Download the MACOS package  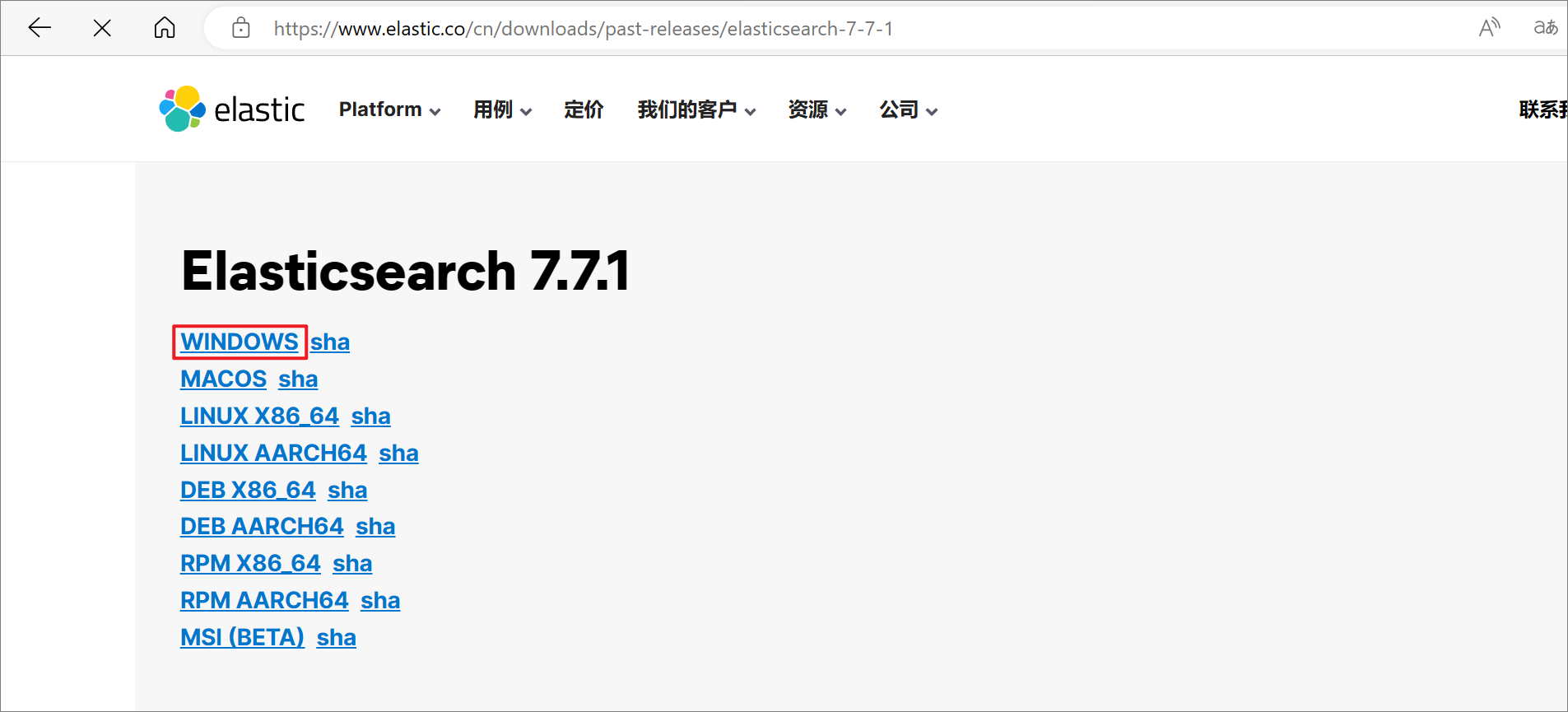223,379
